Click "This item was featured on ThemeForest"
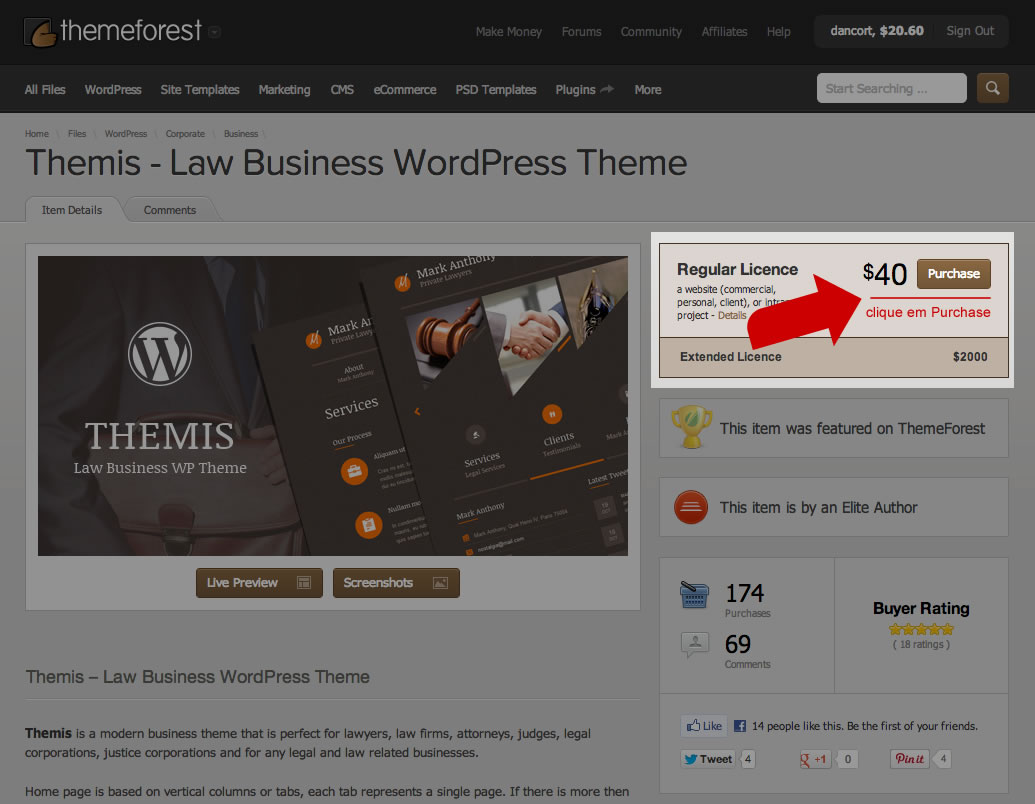 click(x=852, y=428)
